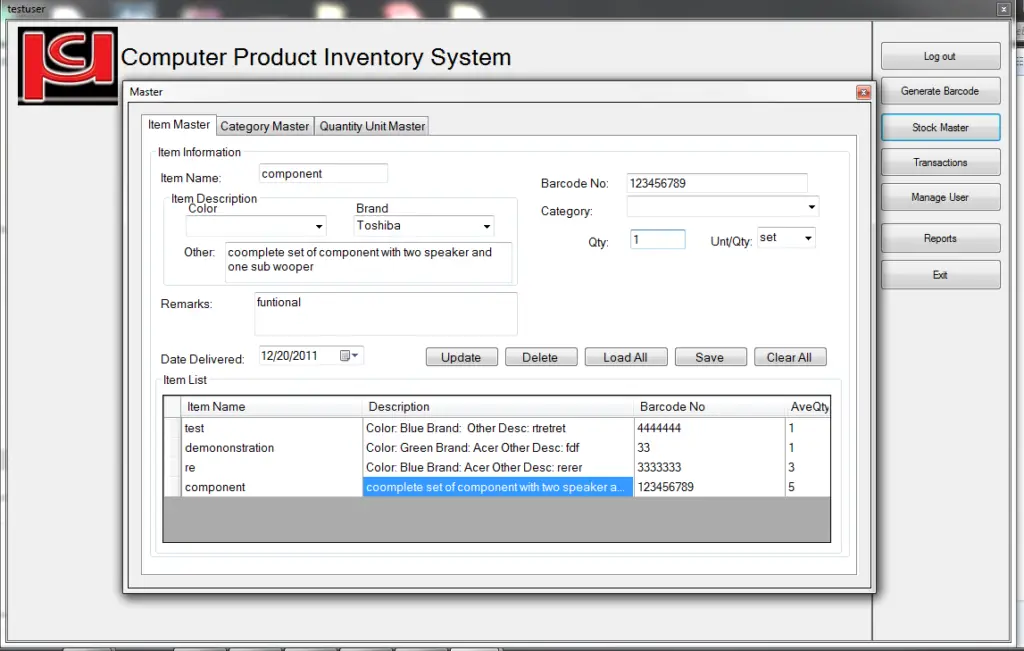Open the Brand dropdown showing Toshiba
This screenshot has height=651, width=1024.
point(488,226)
